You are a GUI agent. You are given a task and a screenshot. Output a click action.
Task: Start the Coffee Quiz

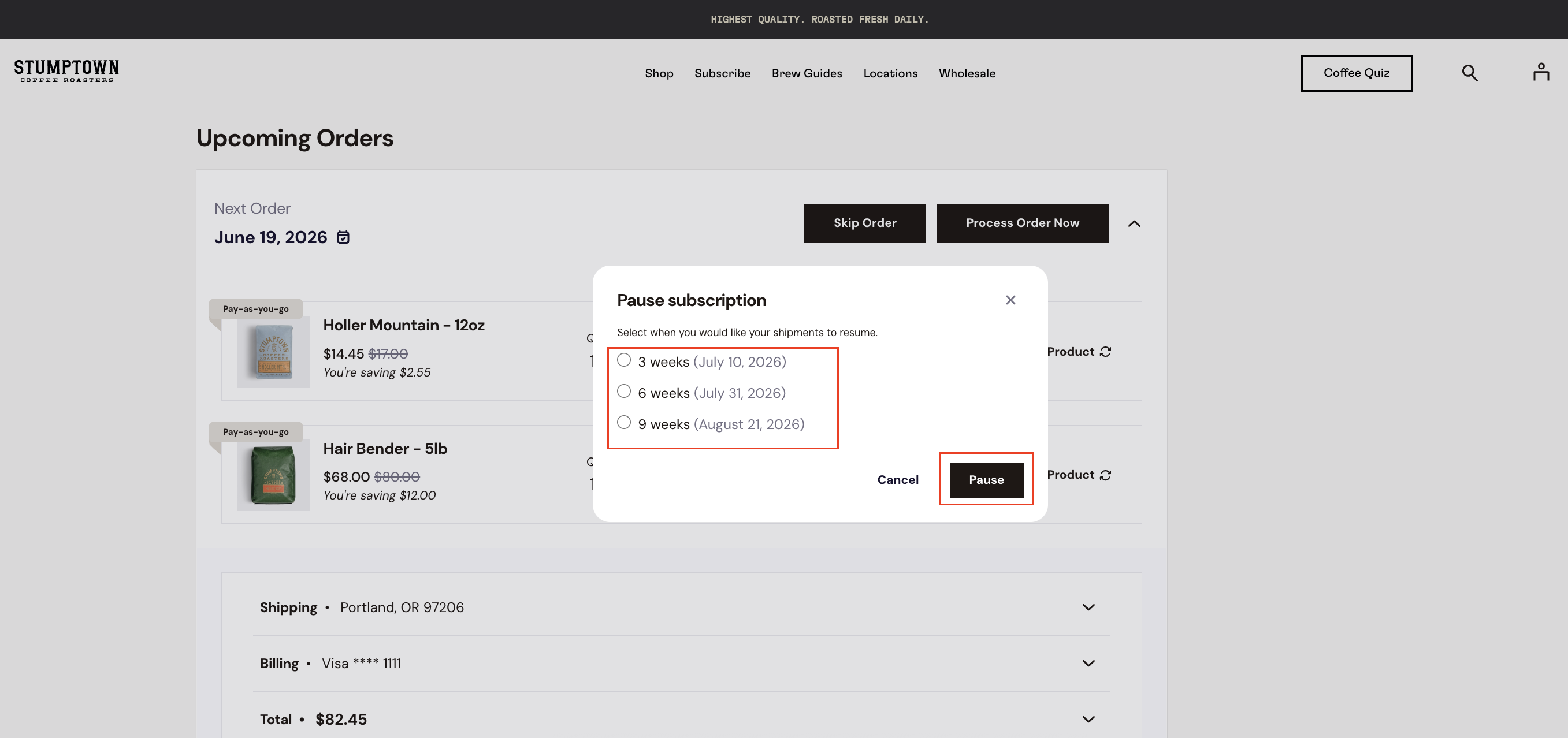[x=1356, y=73]
